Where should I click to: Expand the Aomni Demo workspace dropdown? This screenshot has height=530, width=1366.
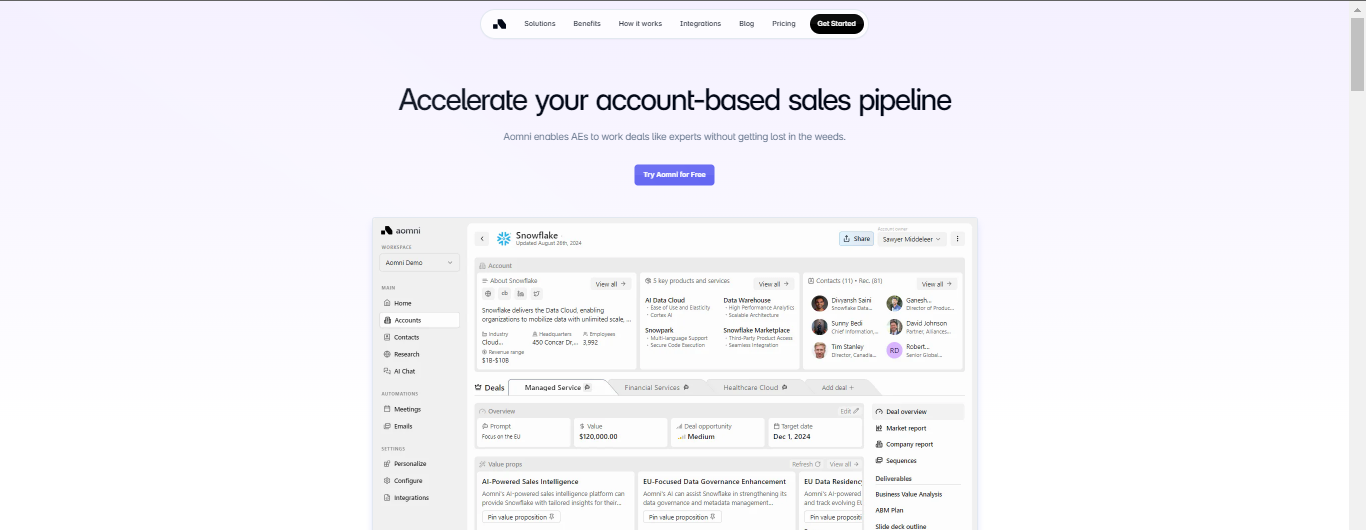[x=419, y=263]
